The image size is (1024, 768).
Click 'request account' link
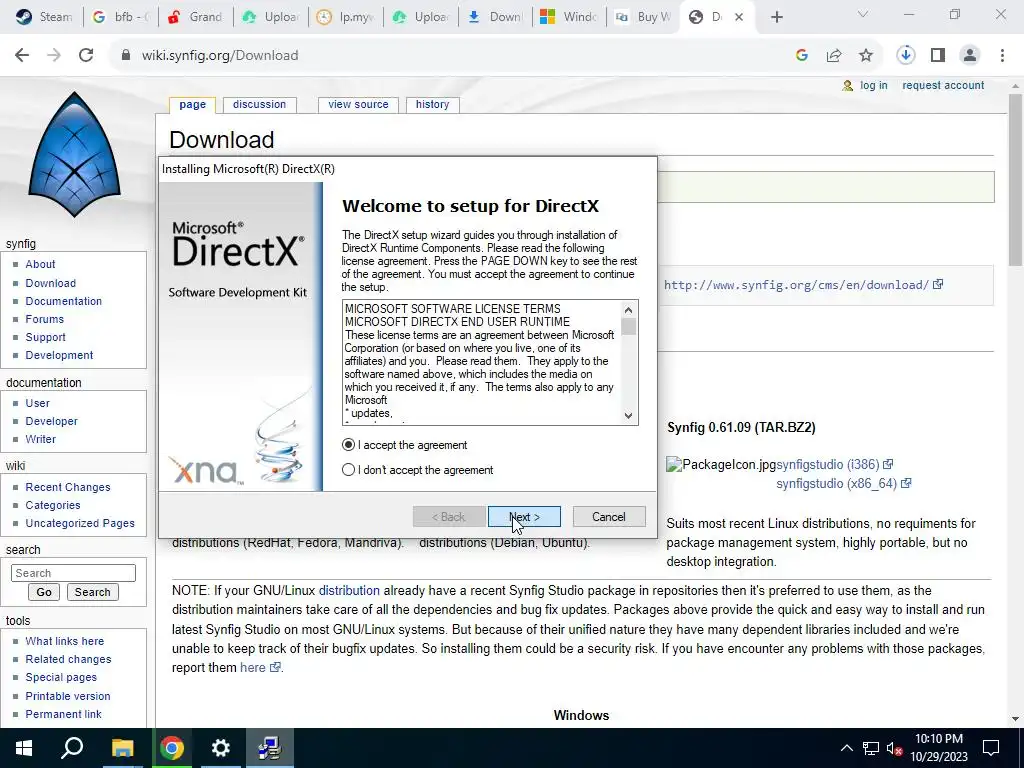(943, 86)
